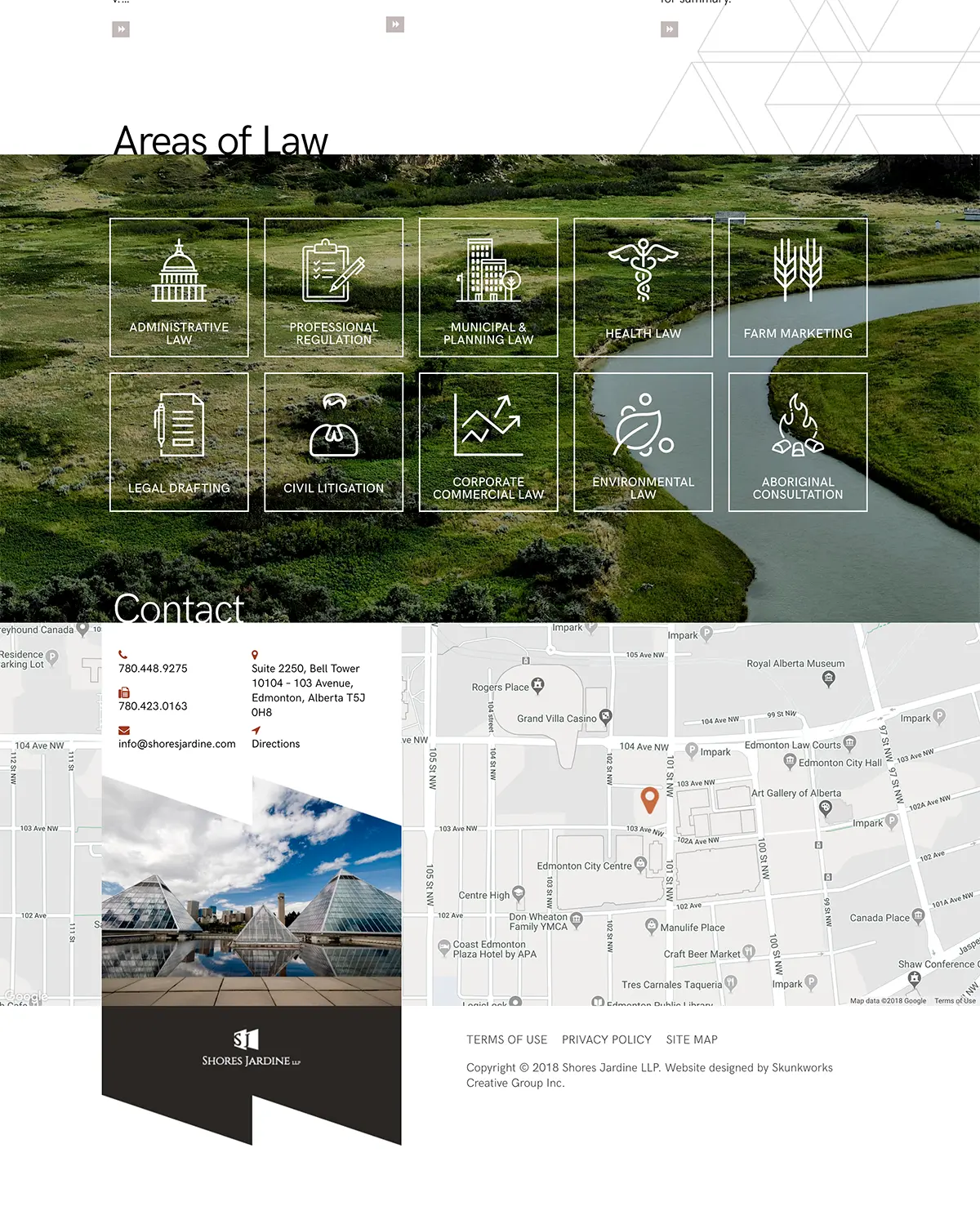The height and width of the screenshot is (1215, 980).
Task: Click the red fax icon
Action: [x=123, y=692]
